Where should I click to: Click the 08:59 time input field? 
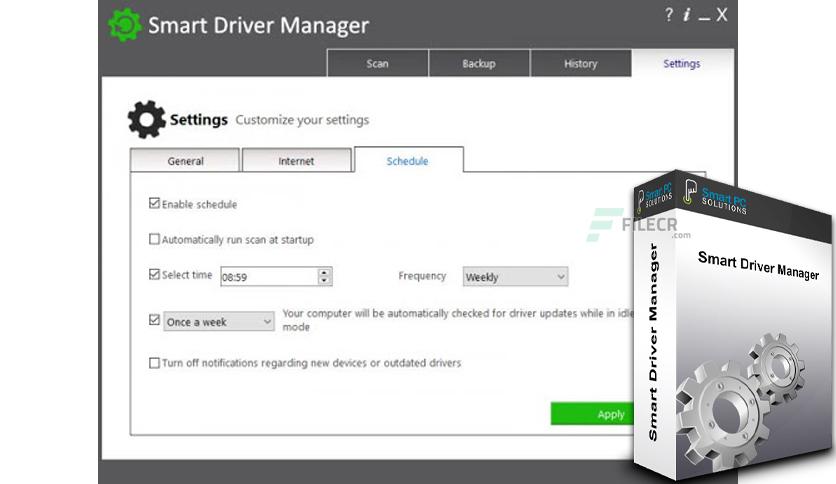click(269, 277)
